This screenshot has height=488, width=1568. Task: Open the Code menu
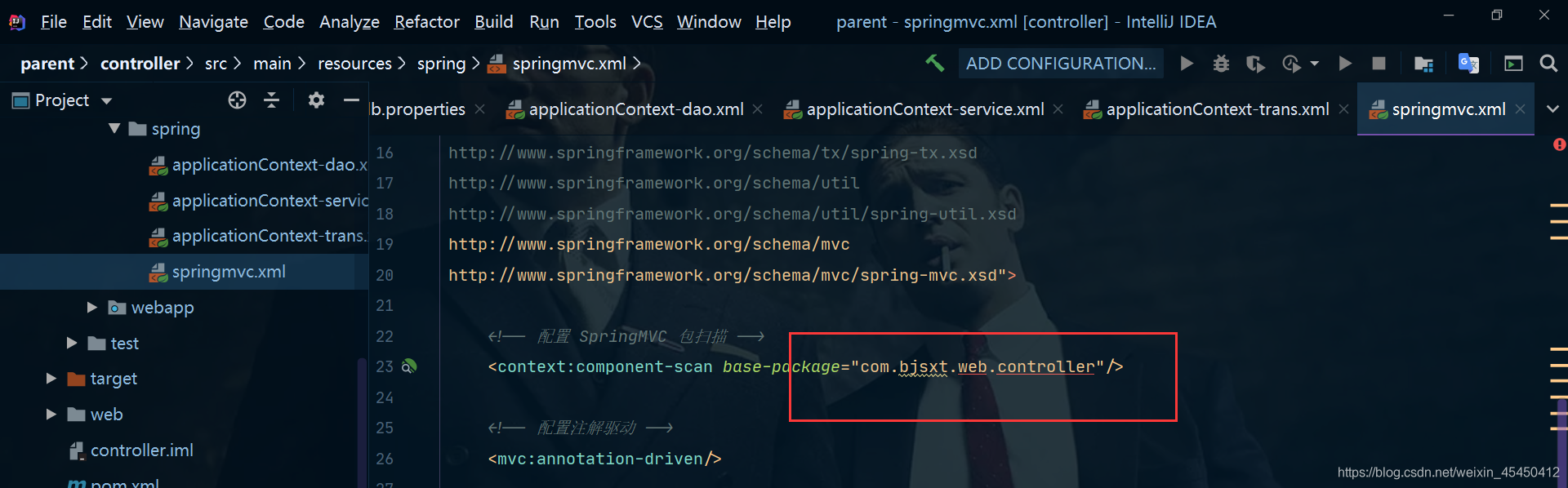(283, 22)
